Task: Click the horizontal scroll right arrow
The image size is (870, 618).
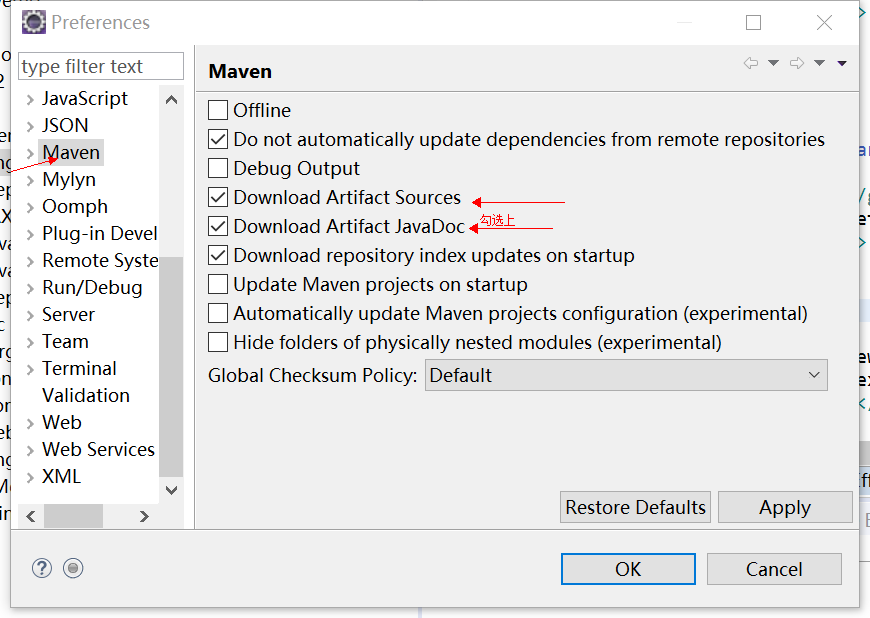Action: pyautogui.click(x=144, y=516)
